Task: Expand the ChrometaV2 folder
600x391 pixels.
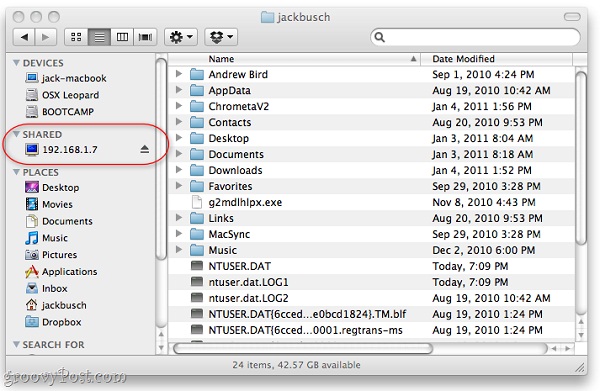Action: pos(179,106)
